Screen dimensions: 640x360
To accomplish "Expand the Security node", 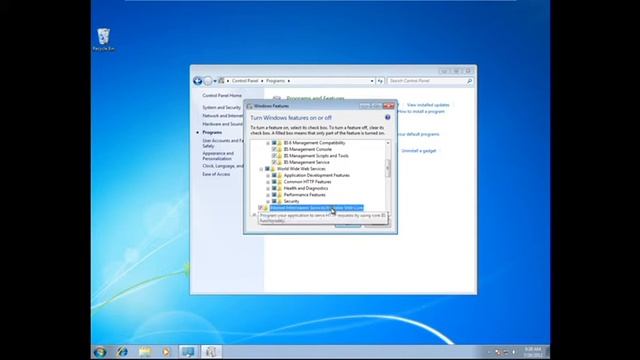I will (268, 202).
